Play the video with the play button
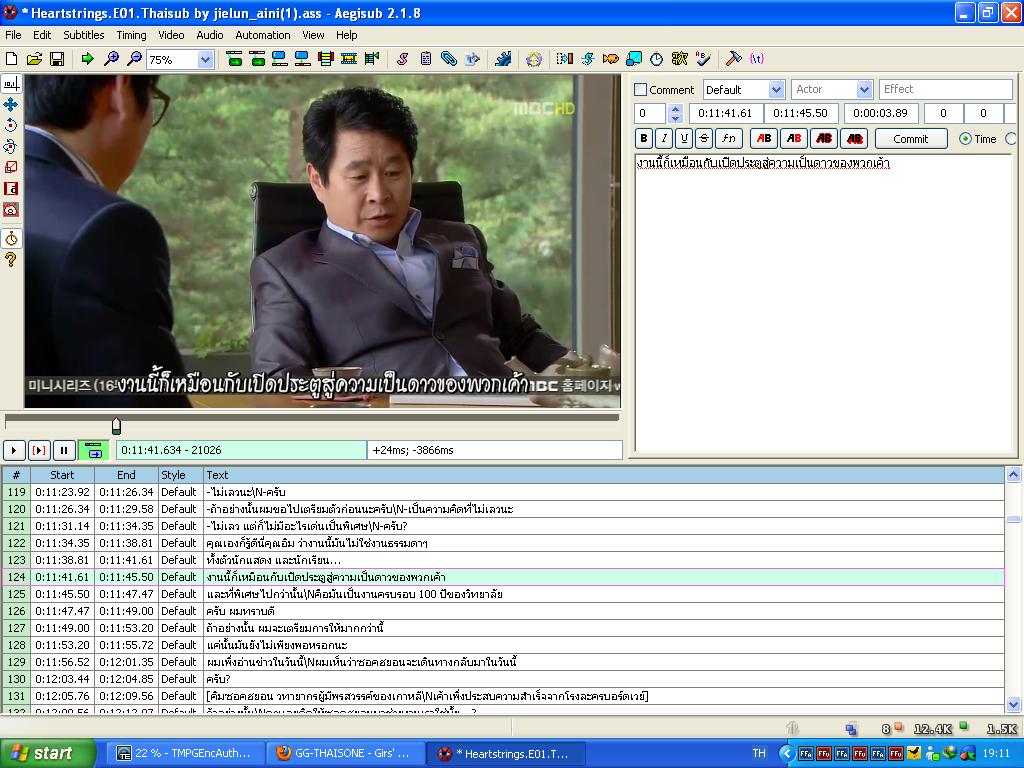This screenshot has width=1024, height=768. (14, 450)
